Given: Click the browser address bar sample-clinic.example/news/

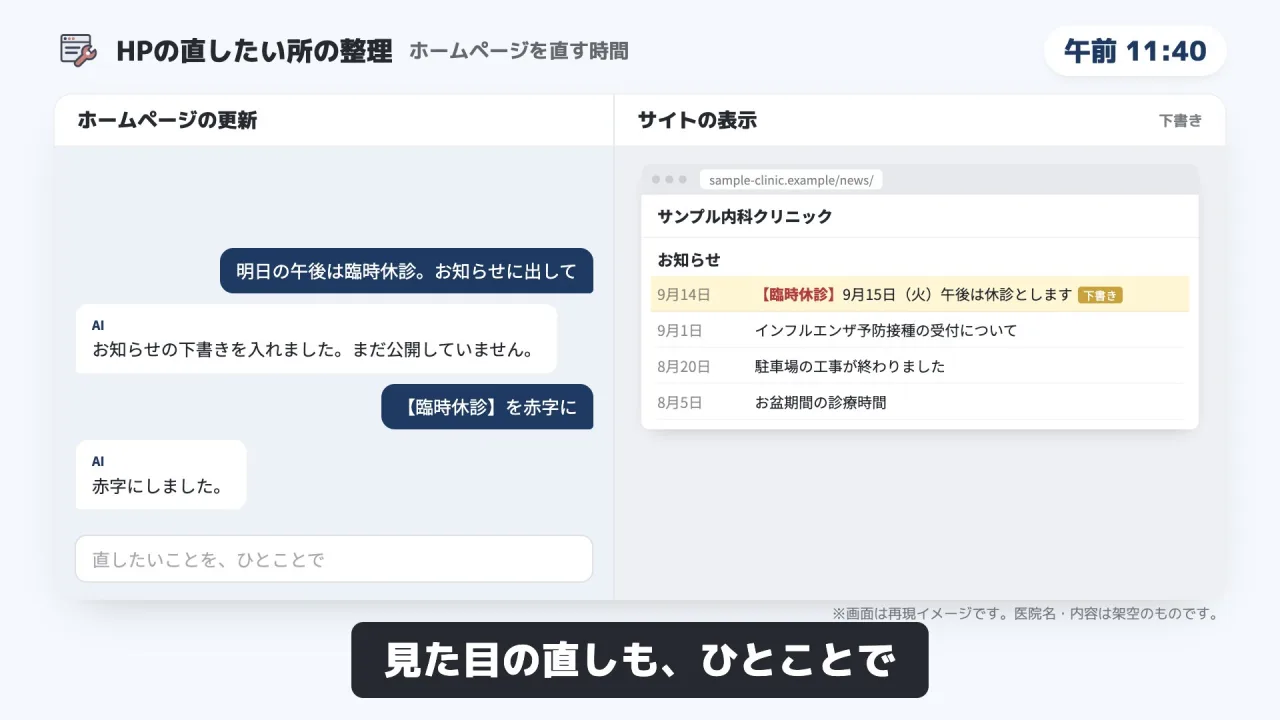Looking at the screenshot, I should [791, 180].
